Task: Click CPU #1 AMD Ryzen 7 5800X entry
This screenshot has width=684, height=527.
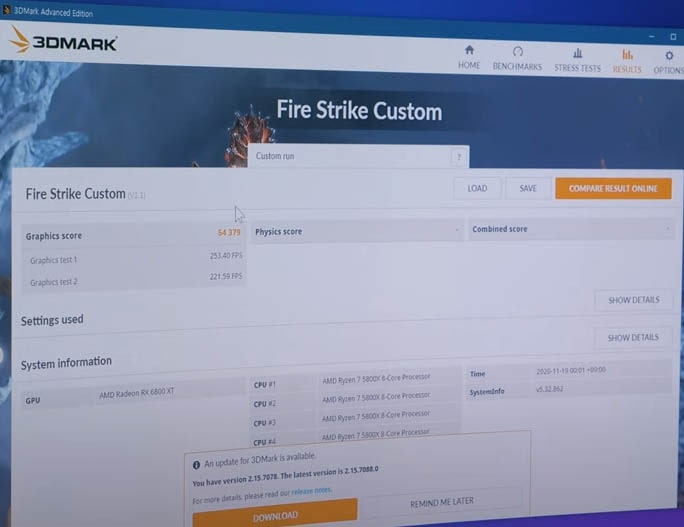Action: 376,379
